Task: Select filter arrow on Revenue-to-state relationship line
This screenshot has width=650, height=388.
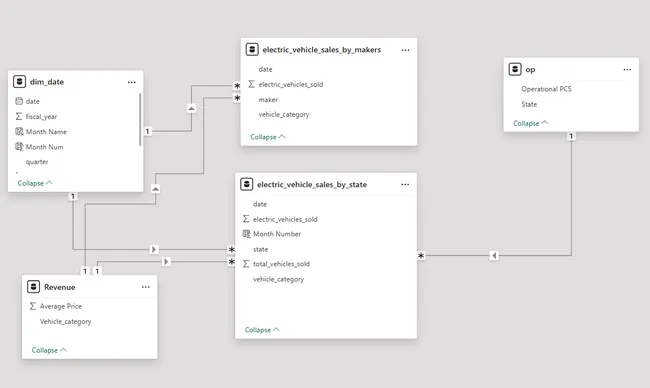Action: 166,262
